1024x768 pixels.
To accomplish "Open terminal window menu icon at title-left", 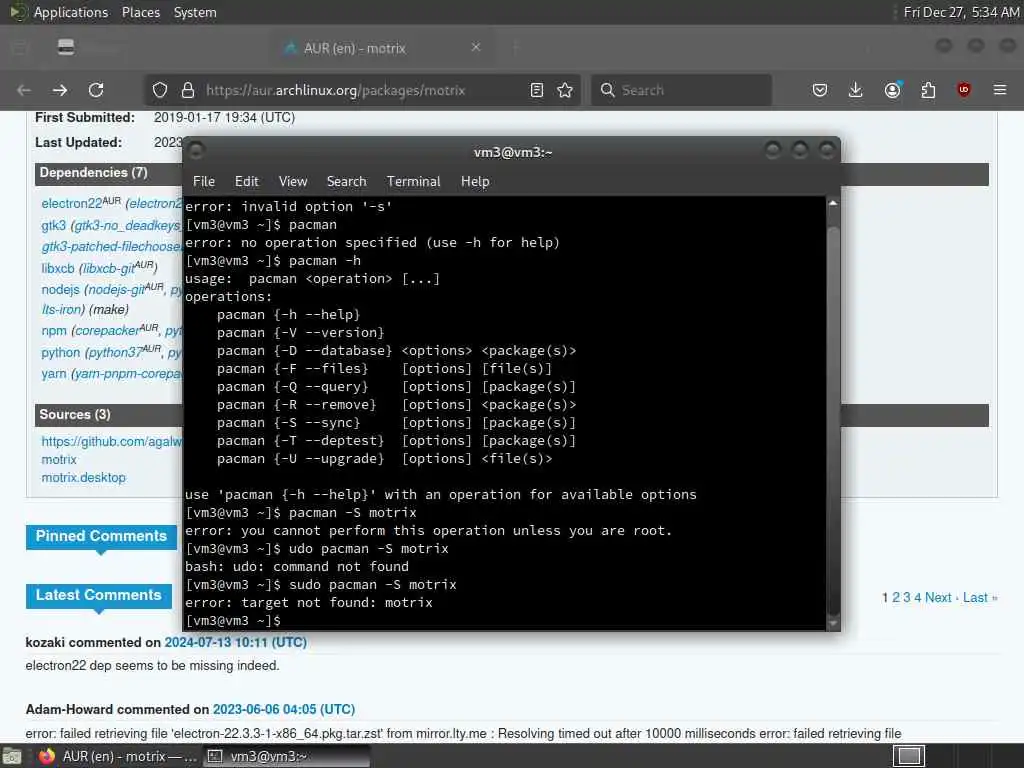I will (196, 151).
